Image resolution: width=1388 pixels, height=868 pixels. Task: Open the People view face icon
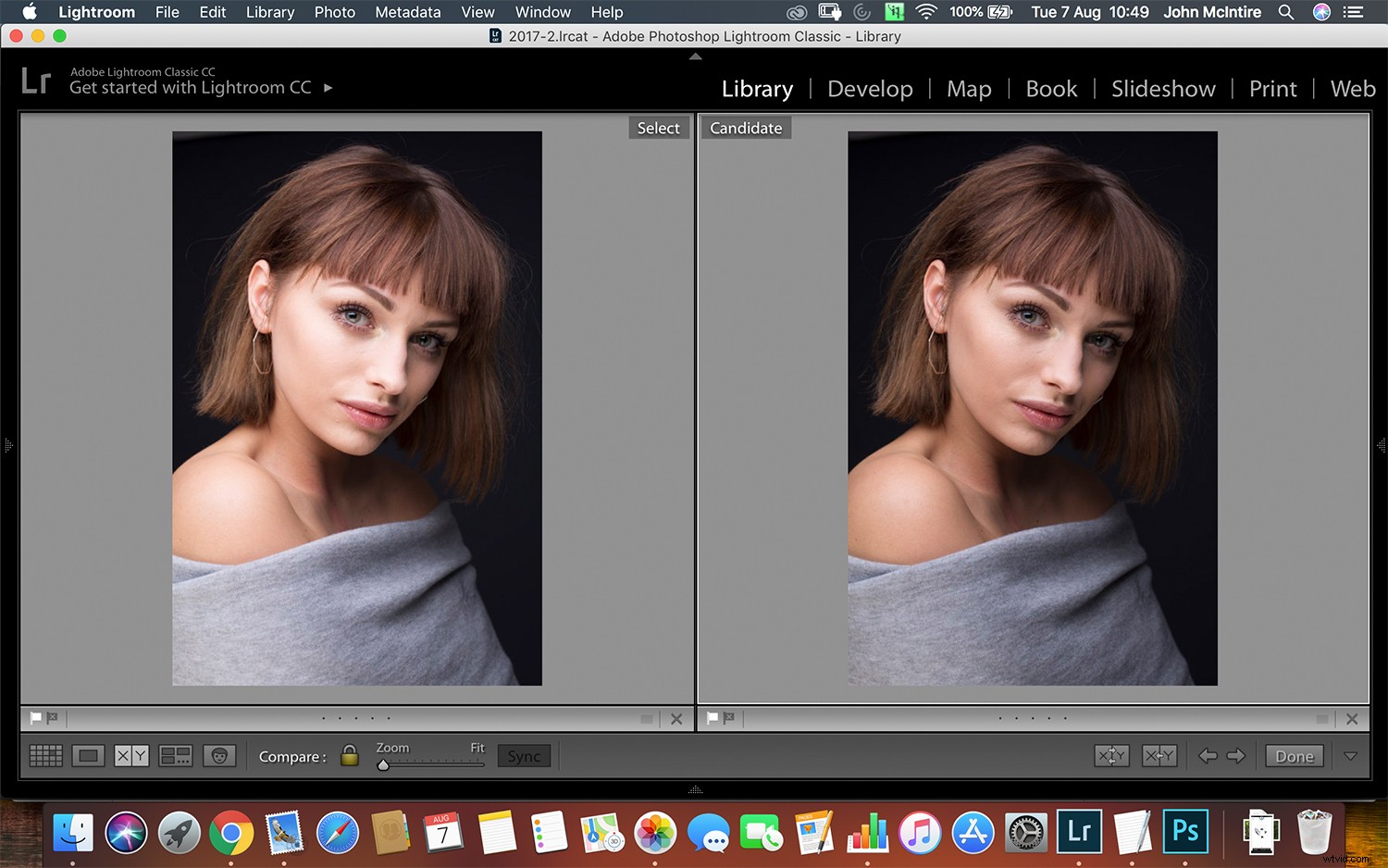point(218,755)
